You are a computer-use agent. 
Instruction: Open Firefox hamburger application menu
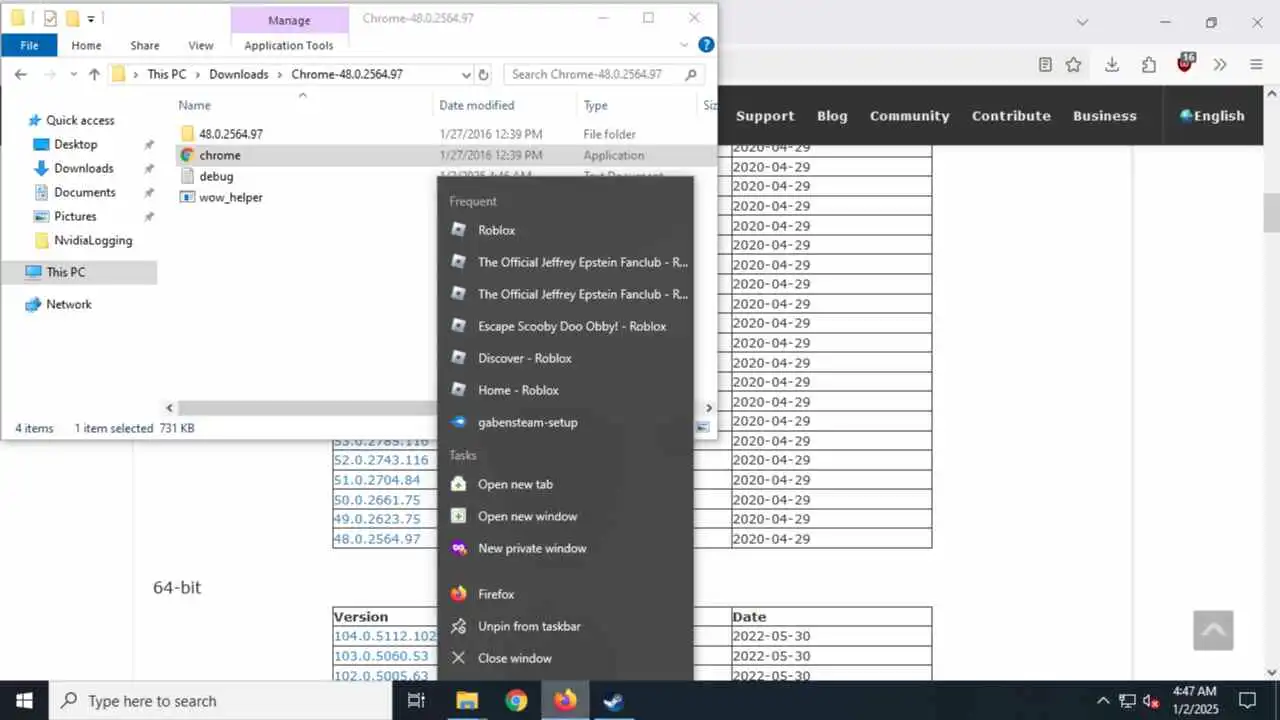click(1256, 64)
